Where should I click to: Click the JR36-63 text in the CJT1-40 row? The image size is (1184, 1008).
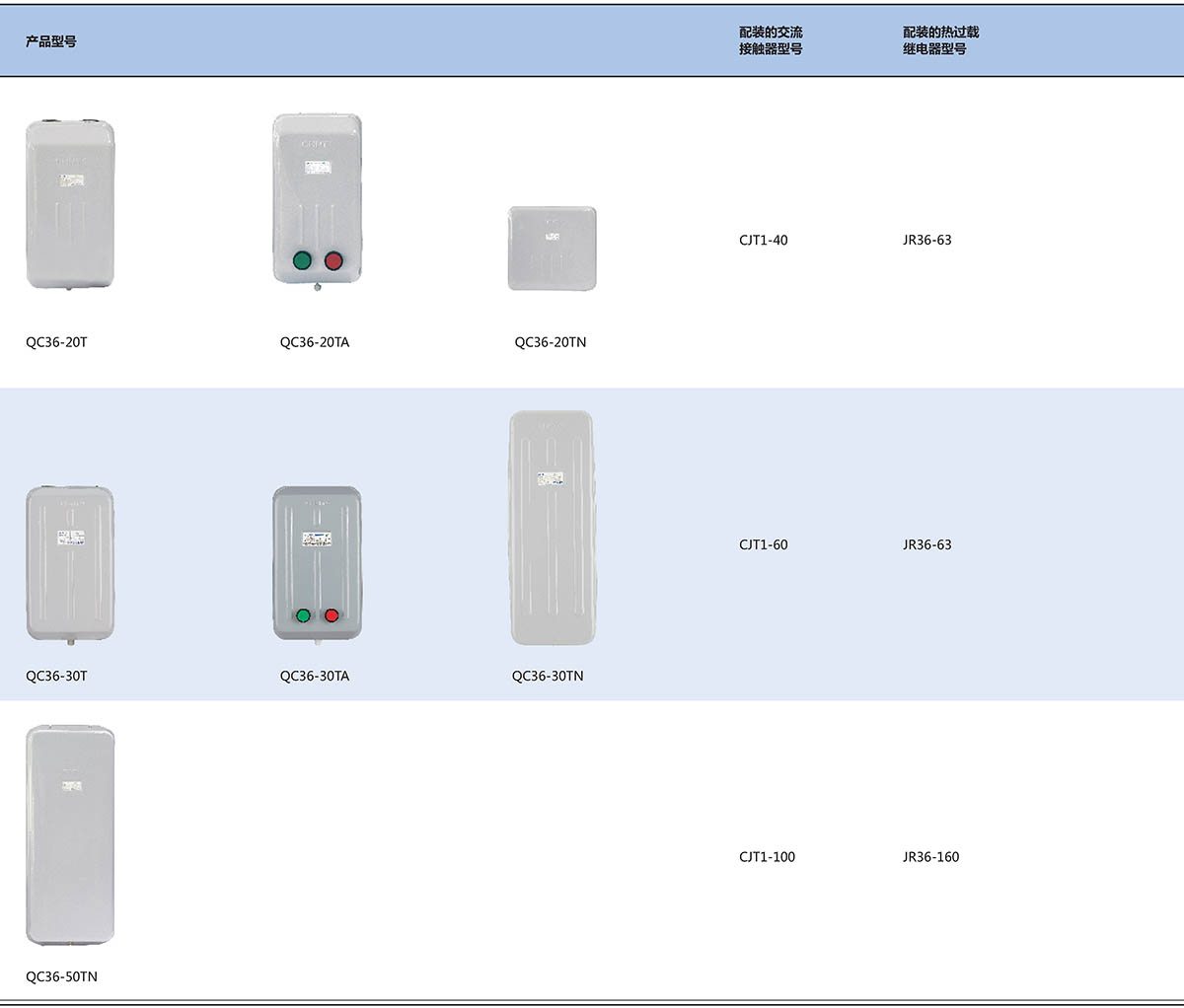926,240
